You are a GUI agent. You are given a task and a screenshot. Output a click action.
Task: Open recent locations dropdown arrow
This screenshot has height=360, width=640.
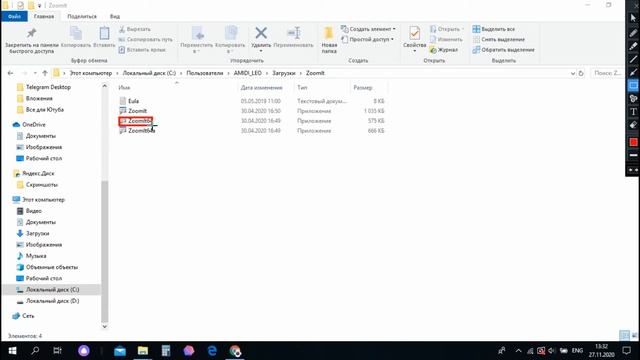(x=35, y=73)
